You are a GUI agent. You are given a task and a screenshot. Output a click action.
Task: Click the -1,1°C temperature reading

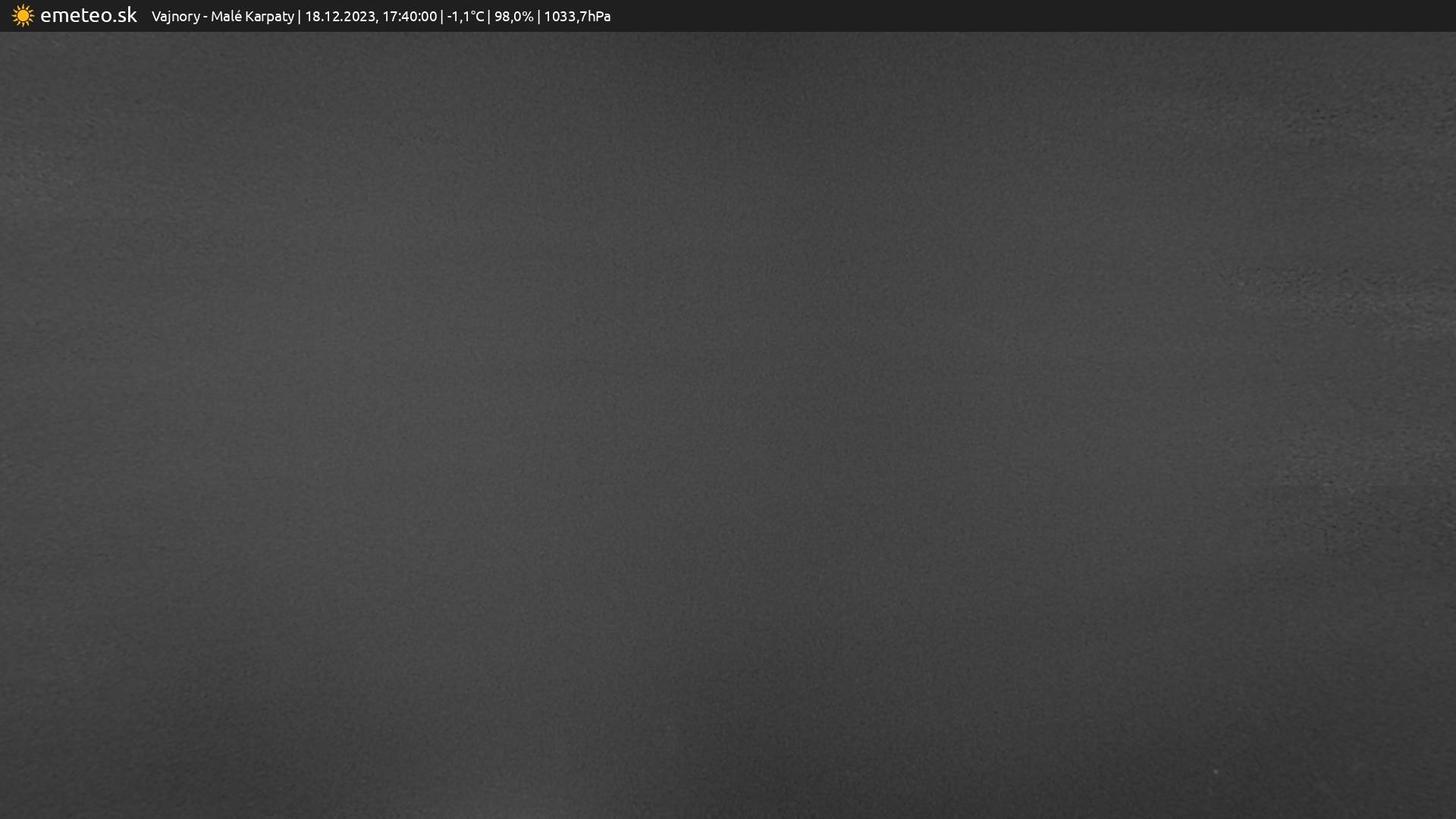(x=465, y=16)
